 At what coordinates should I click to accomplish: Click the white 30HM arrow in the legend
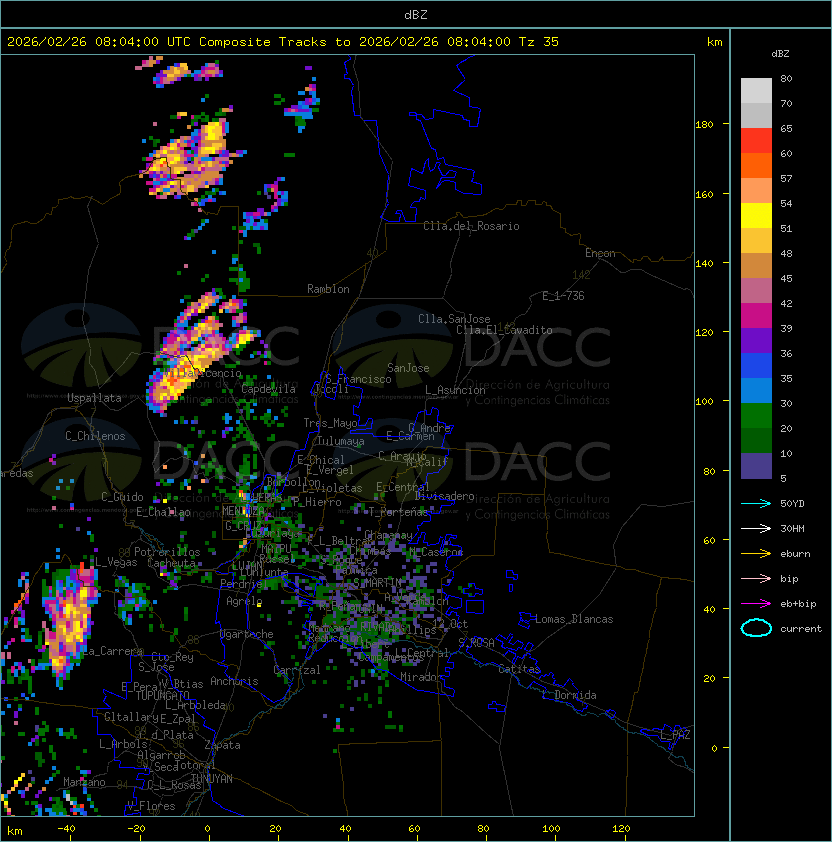pyautogui.click(x=756, y=528)
